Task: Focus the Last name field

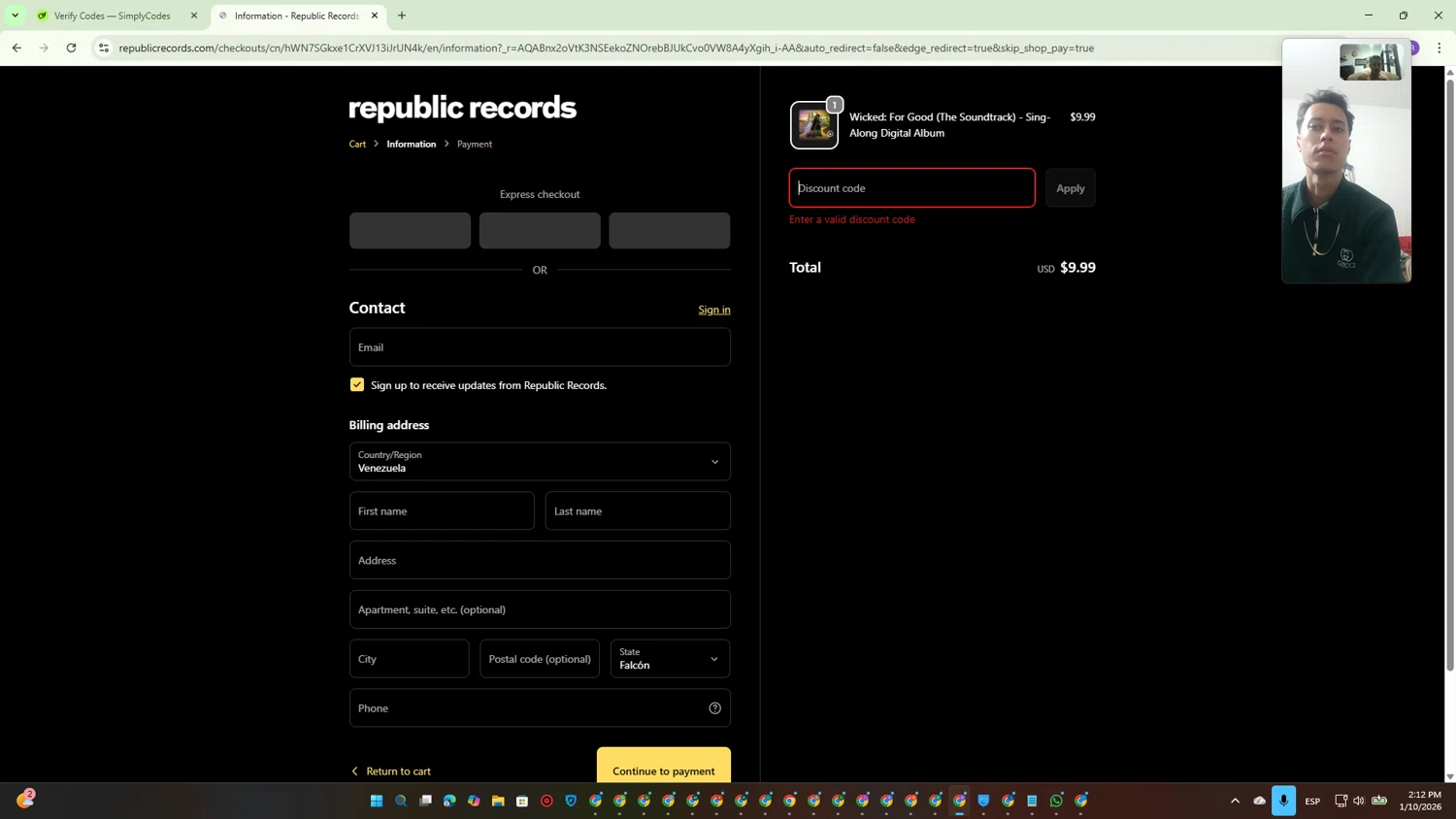Action: point(638,511)
